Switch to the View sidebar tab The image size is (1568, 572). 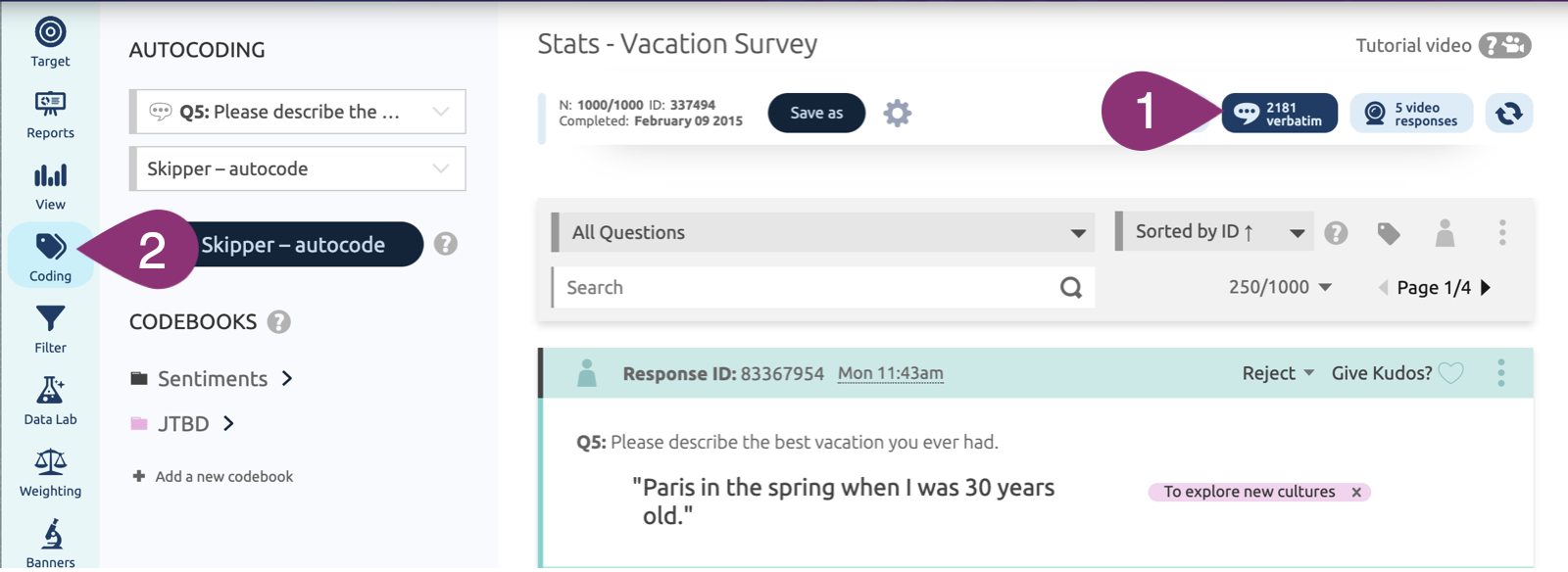click(50, 186)
